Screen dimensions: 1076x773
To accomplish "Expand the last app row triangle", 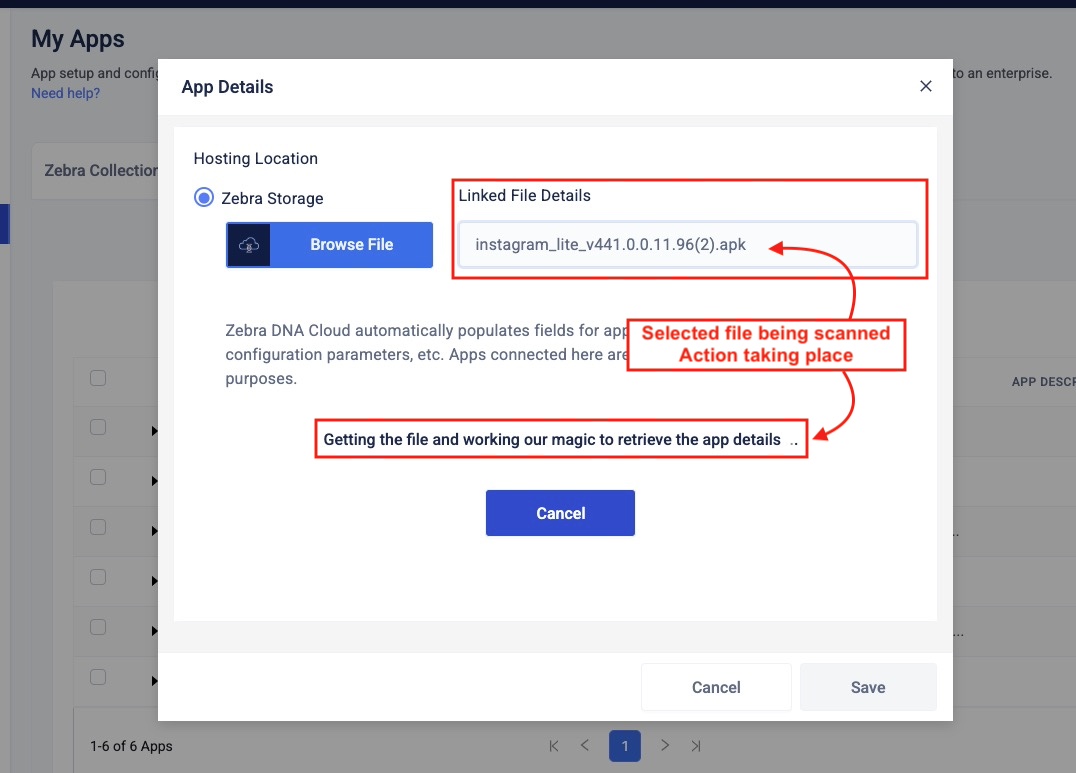I will (154, 681).
